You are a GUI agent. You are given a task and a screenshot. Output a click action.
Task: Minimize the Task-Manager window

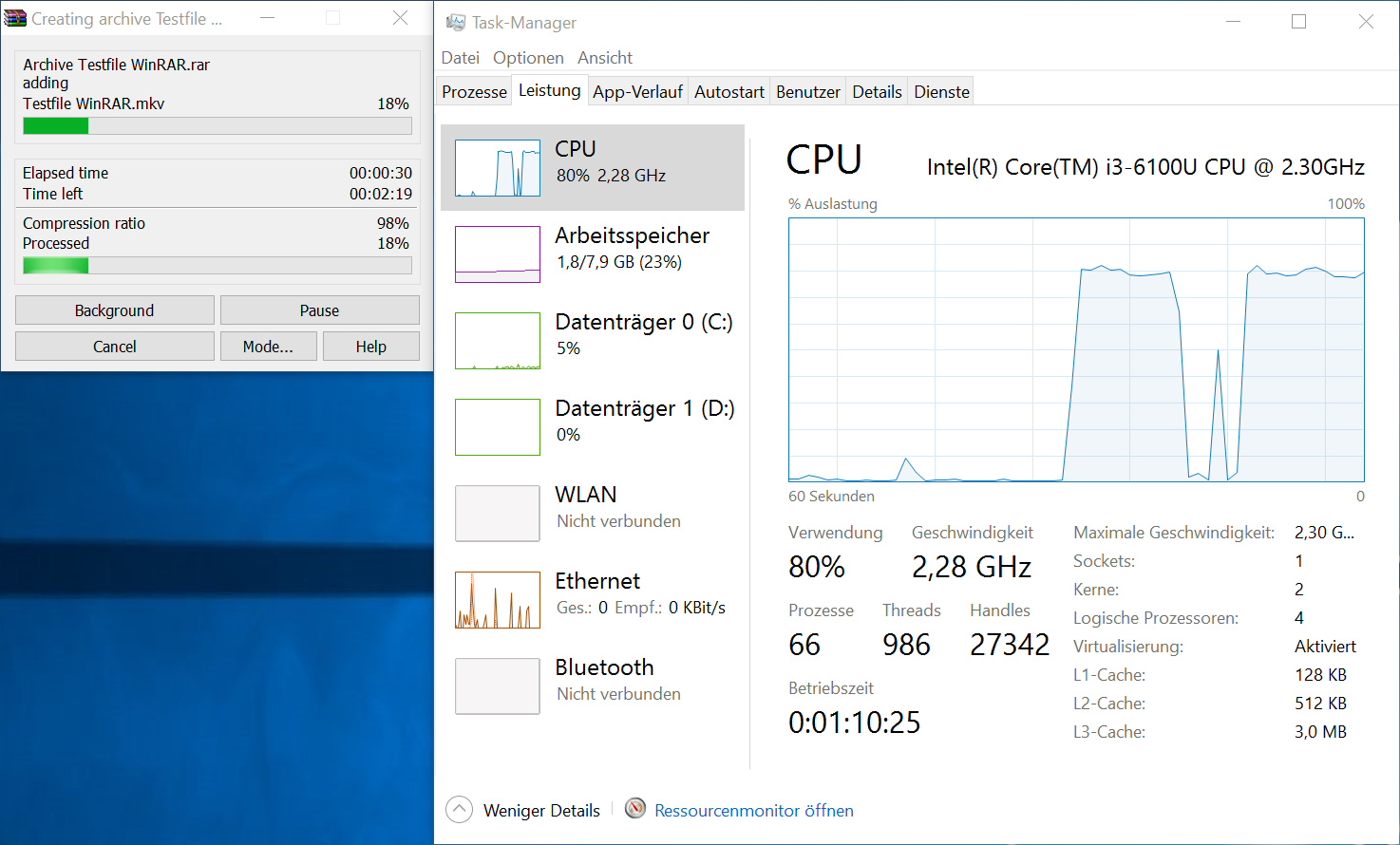(1234, 22)
